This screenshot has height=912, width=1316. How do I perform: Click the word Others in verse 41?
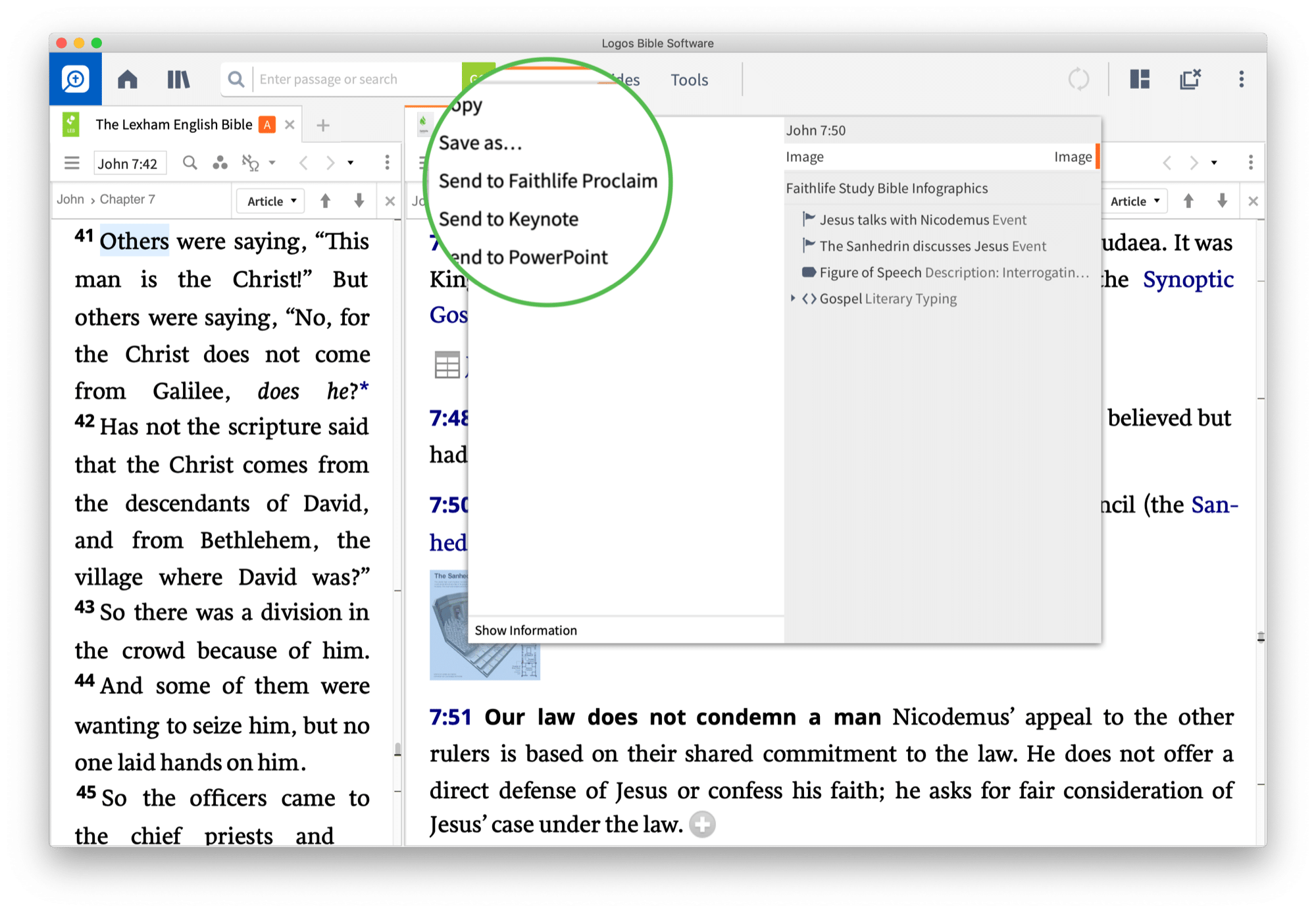coord(134,241)
